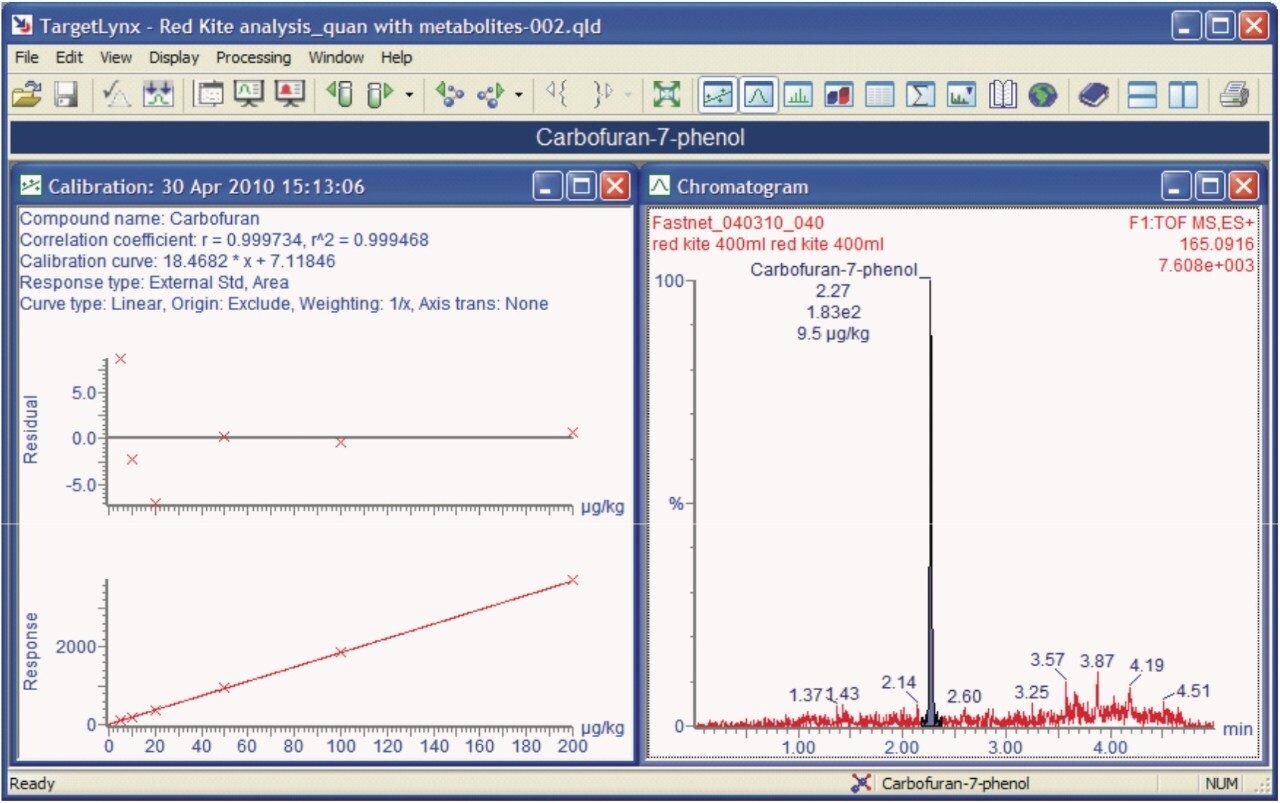Open the method editor window icon

pyautogui.click(x=210, y=95)
